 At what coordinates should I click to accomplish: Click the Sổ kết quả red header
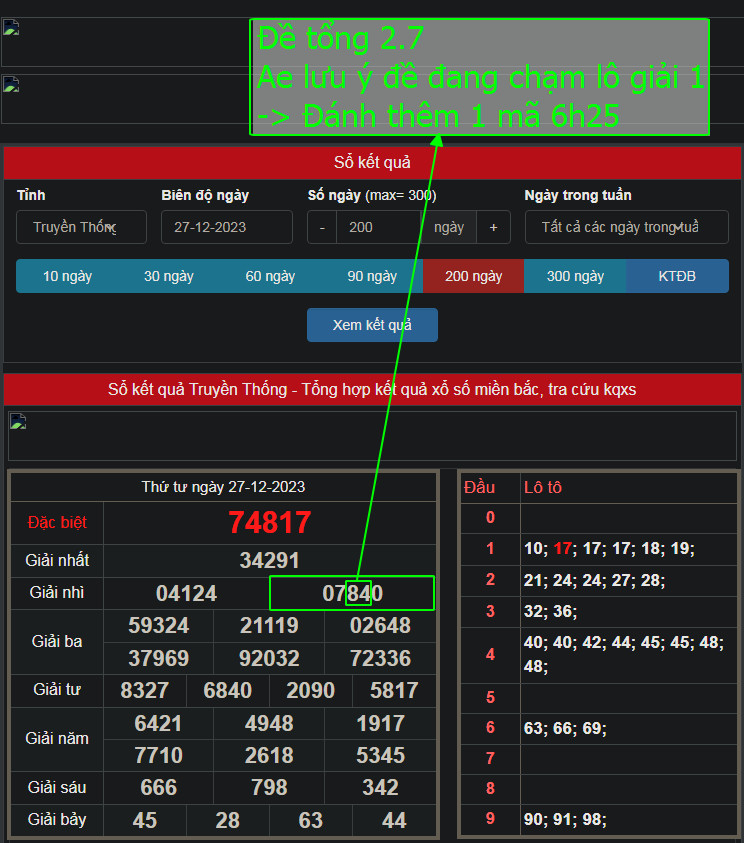[372, 163]
